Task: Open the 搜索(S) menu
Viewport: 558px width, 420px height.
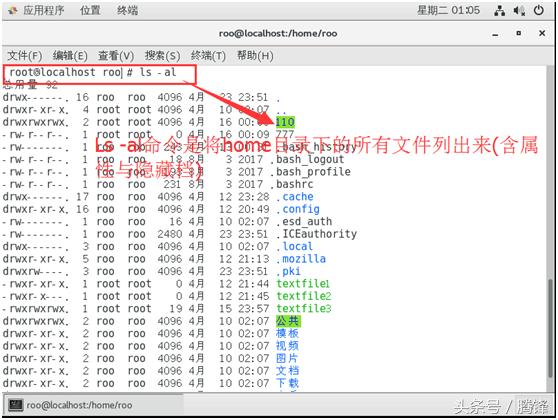Action: (162, 56)
